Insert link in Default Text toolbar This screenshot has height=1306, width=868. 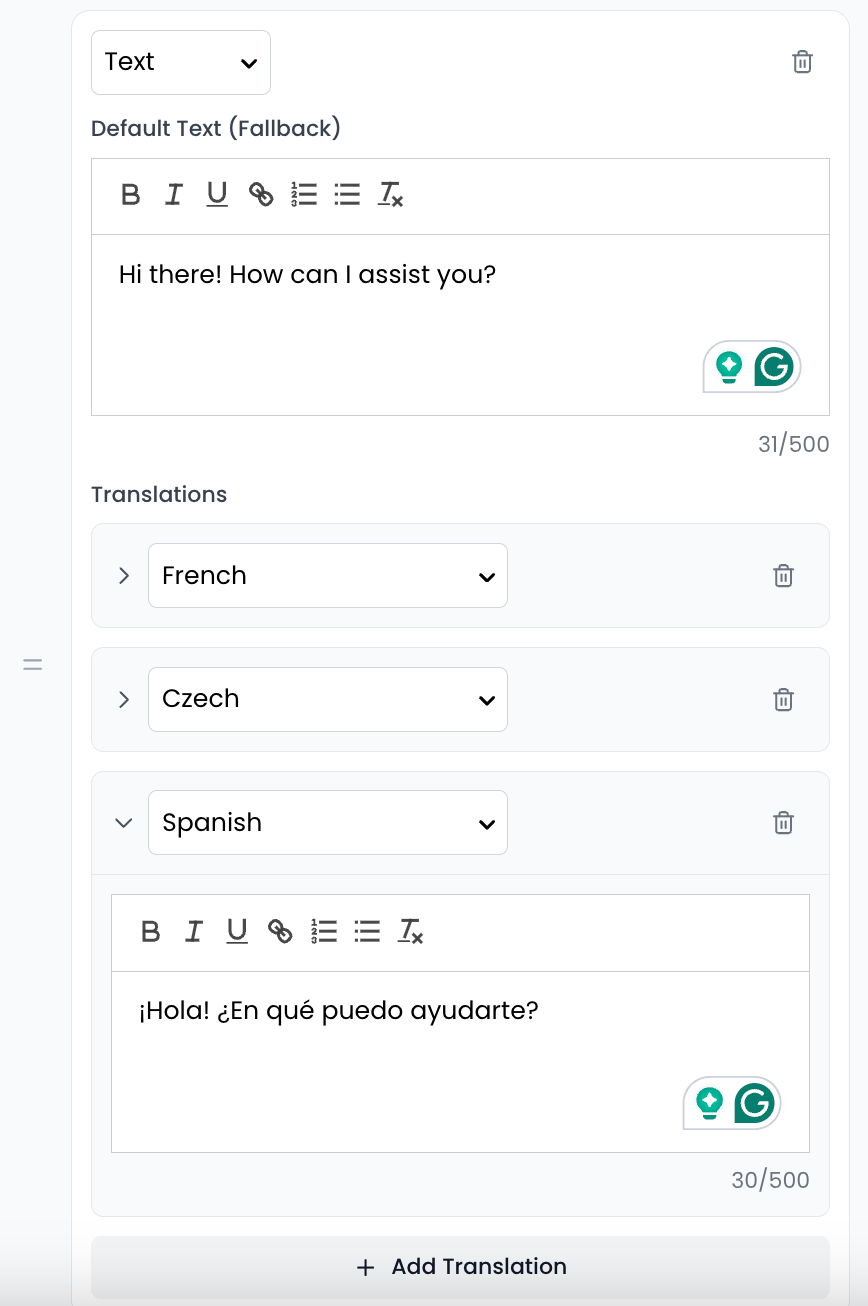261,194
